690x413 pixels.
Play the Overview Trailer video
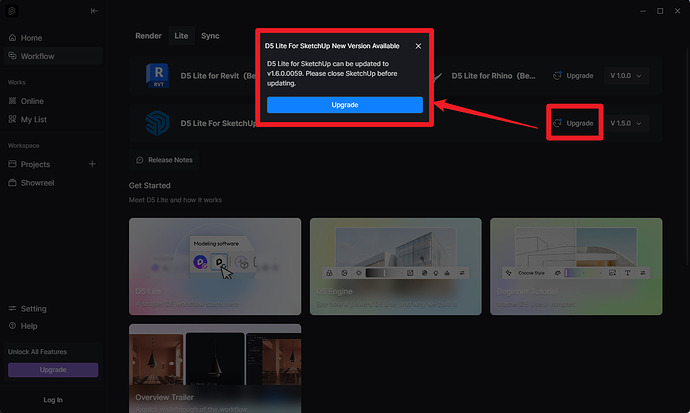click(215, 369)
